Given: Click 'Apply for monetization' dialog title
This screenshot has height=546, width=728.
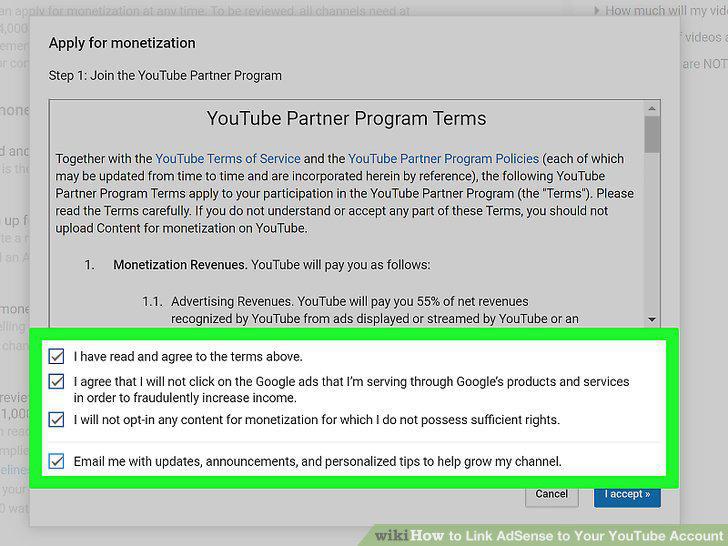Looking at the screenshot, I should click(122, 43).
